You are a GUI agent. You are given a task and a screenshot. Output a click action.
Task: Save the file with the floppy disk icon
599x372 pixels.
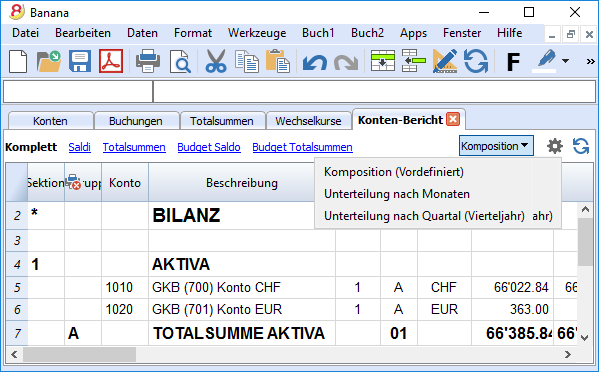point(80,61)
